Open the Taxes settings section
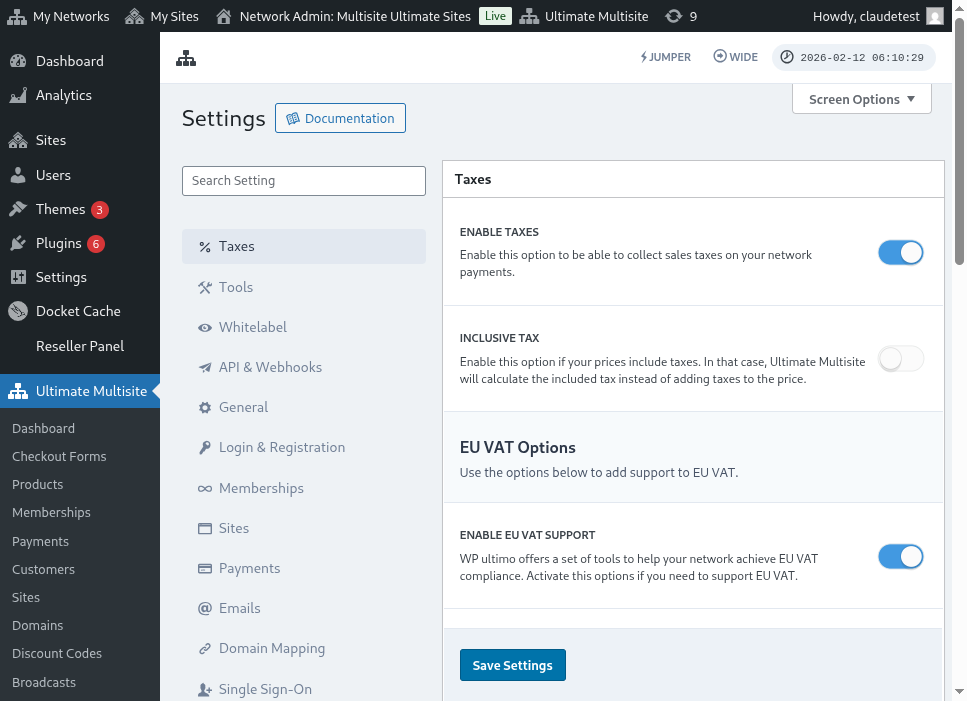Screen dimensions: 967x701 (303, 247)
